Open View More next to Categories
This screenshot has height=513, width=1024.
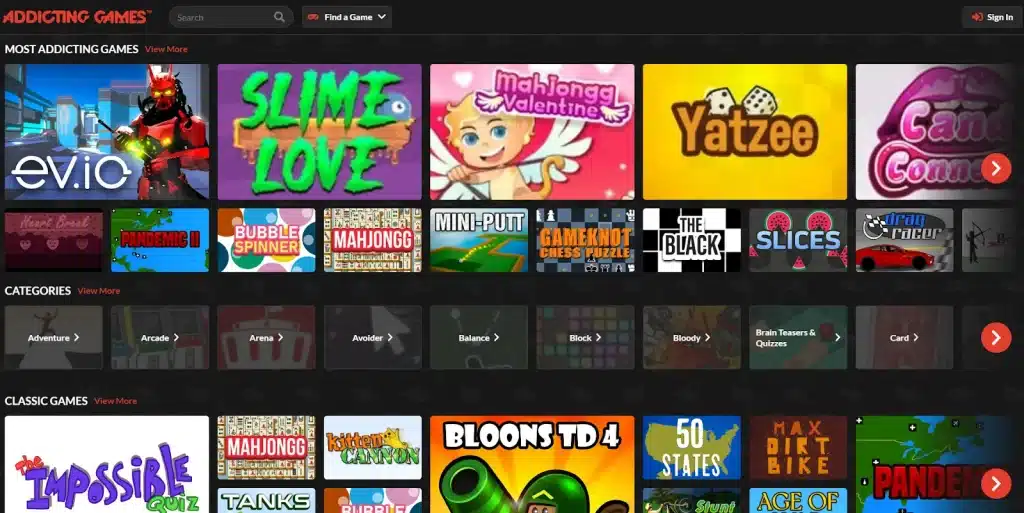tap(99, 290)
